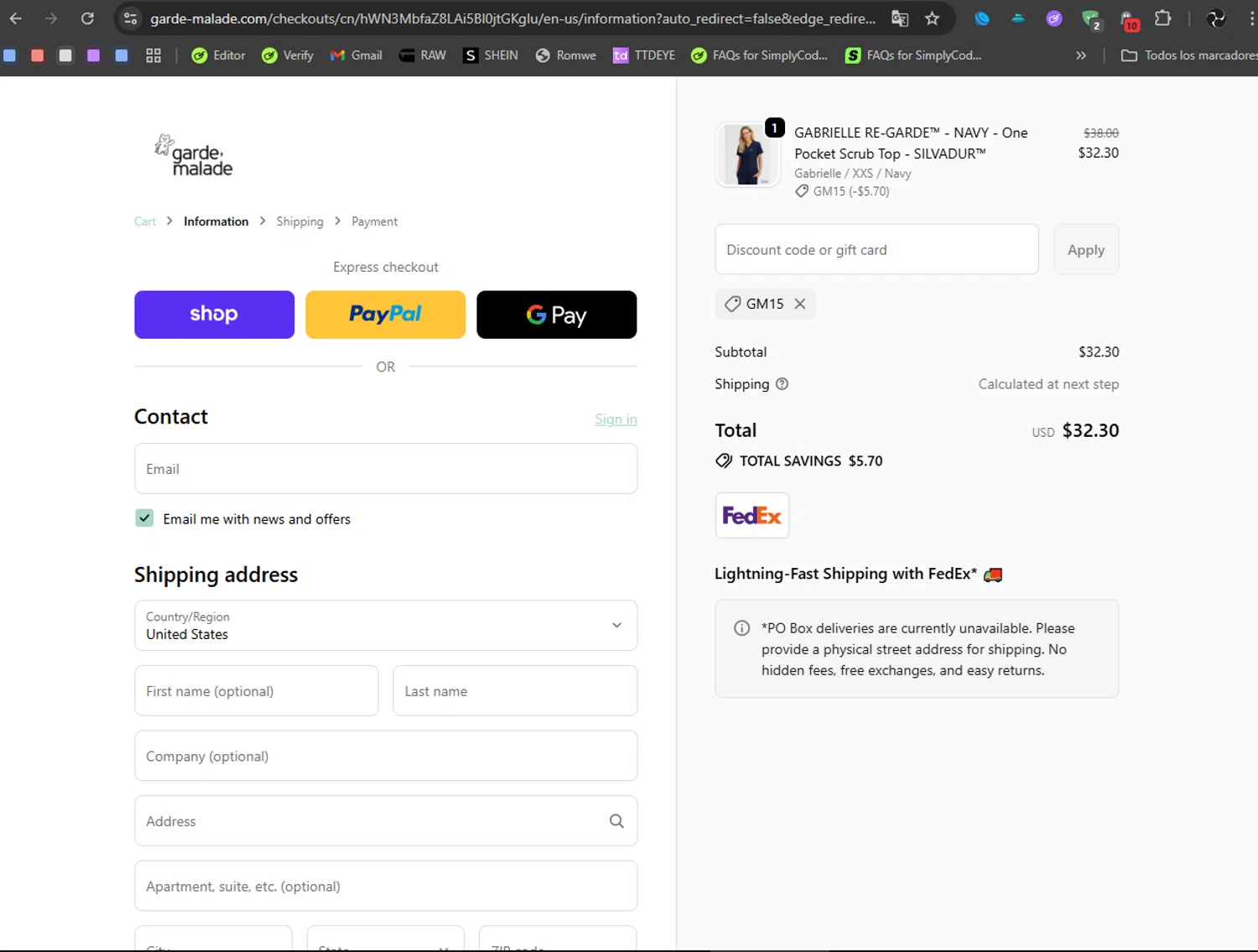Image resolution: width=1258 pixels, height=952 pixels.
Task: Click the FedEx logo
Action: click(752, 515)
